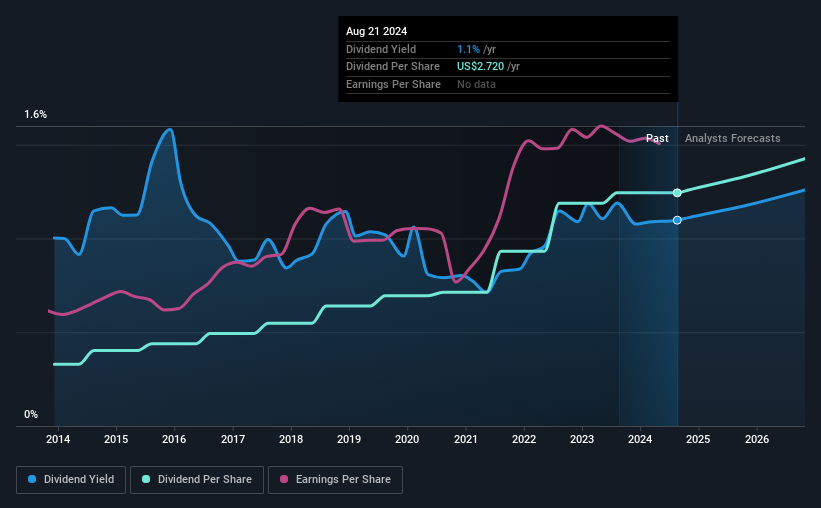
Task: Click the 2015 x-axis label
Action: (116, 439)
